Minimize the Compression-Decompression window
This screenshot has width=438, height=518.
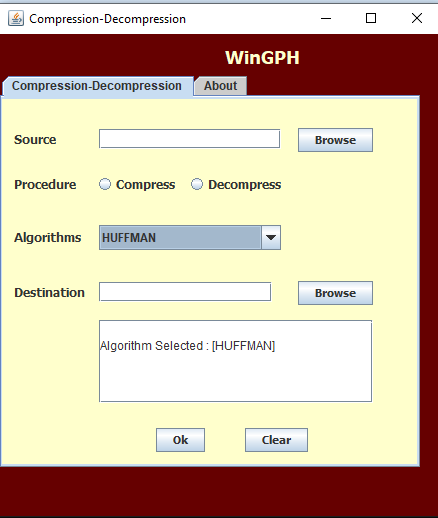pos(326,18)
